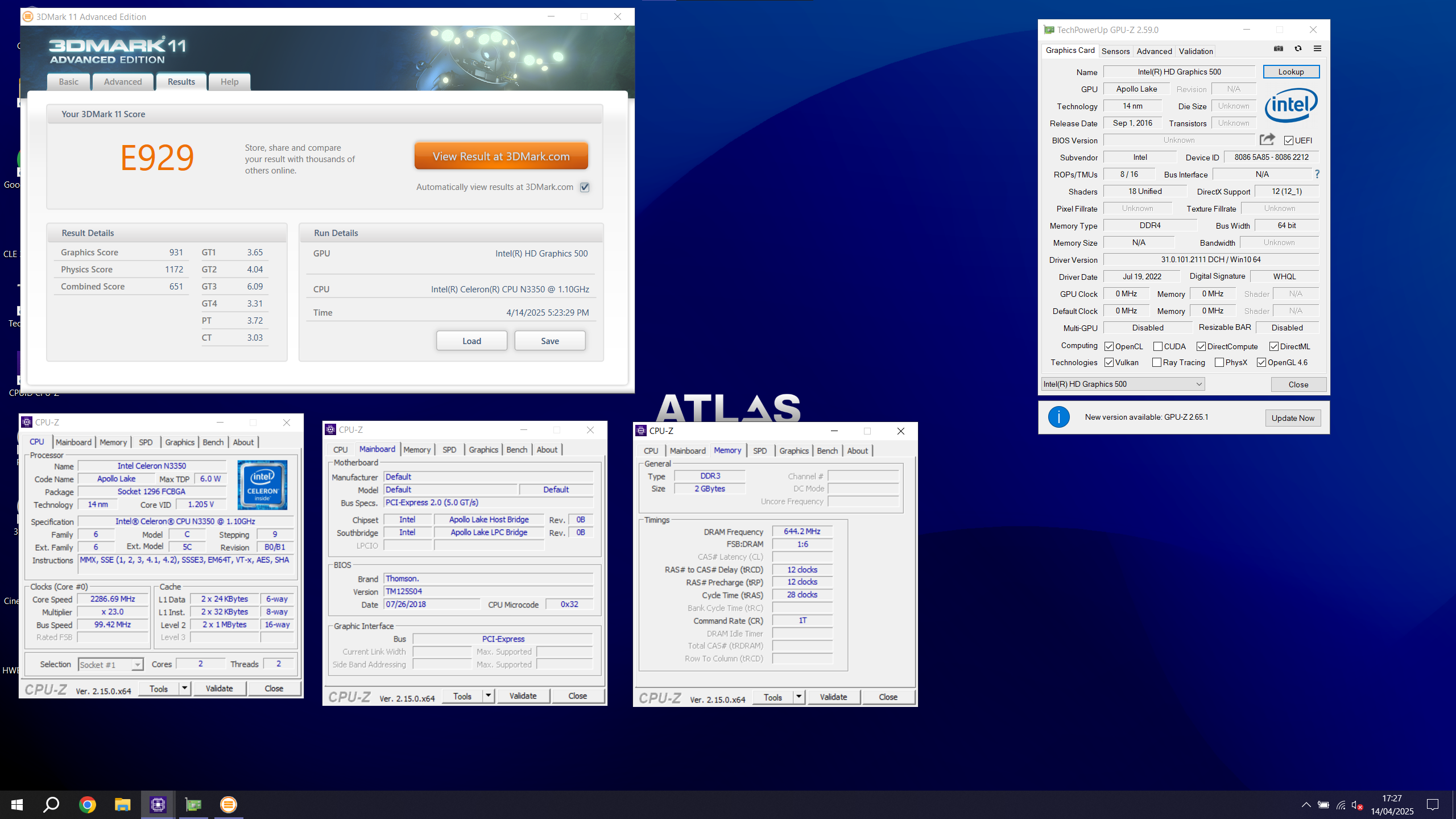The height and width of the screenshot is (819, 1456).
Task: Click the Lookup button in GPU-Z
Action: click(1291, 72)
